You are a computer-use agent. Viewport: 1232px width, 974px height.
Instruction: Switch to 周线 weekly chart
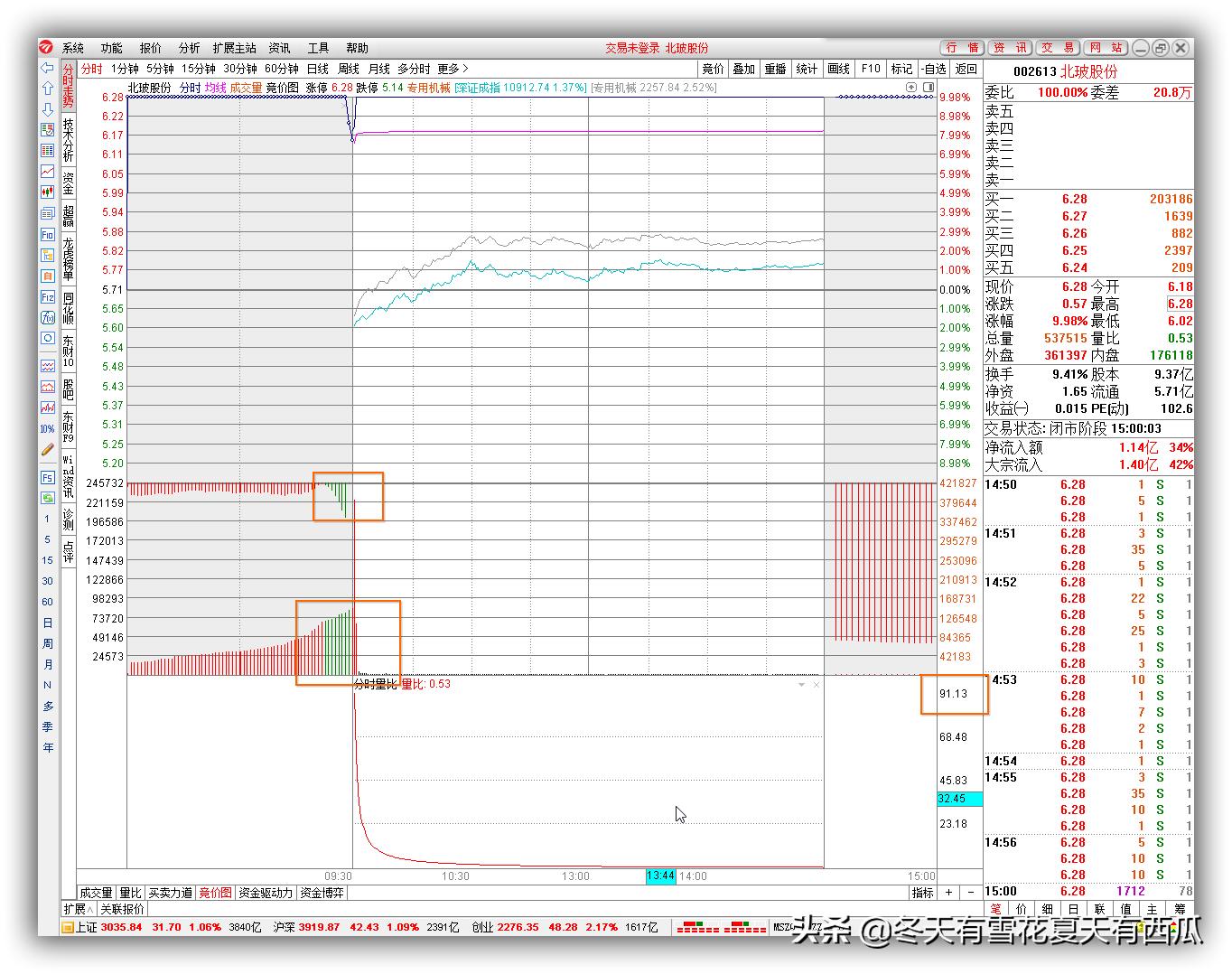(x=349, y=69)
